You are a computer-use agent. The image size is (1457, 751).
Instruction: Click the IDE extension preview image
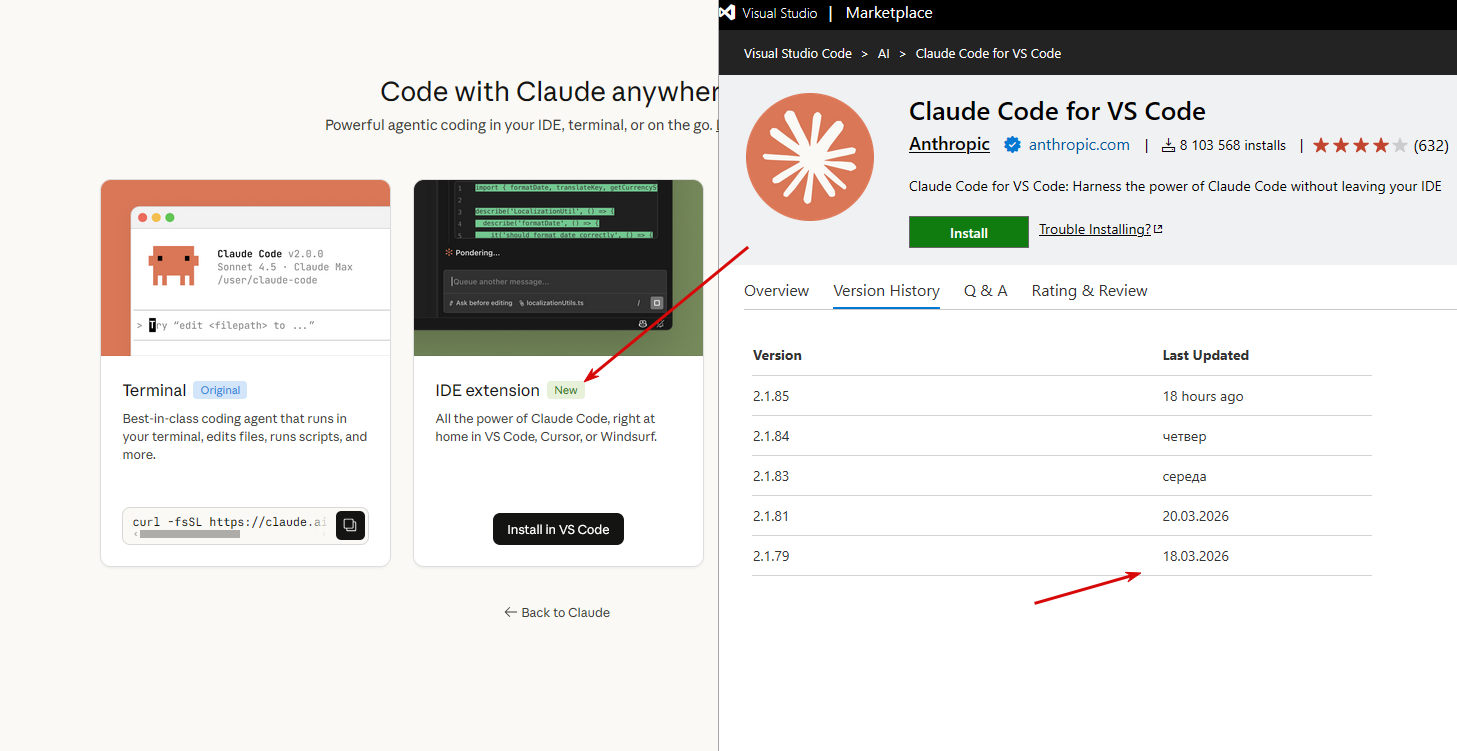pos(558,267)
